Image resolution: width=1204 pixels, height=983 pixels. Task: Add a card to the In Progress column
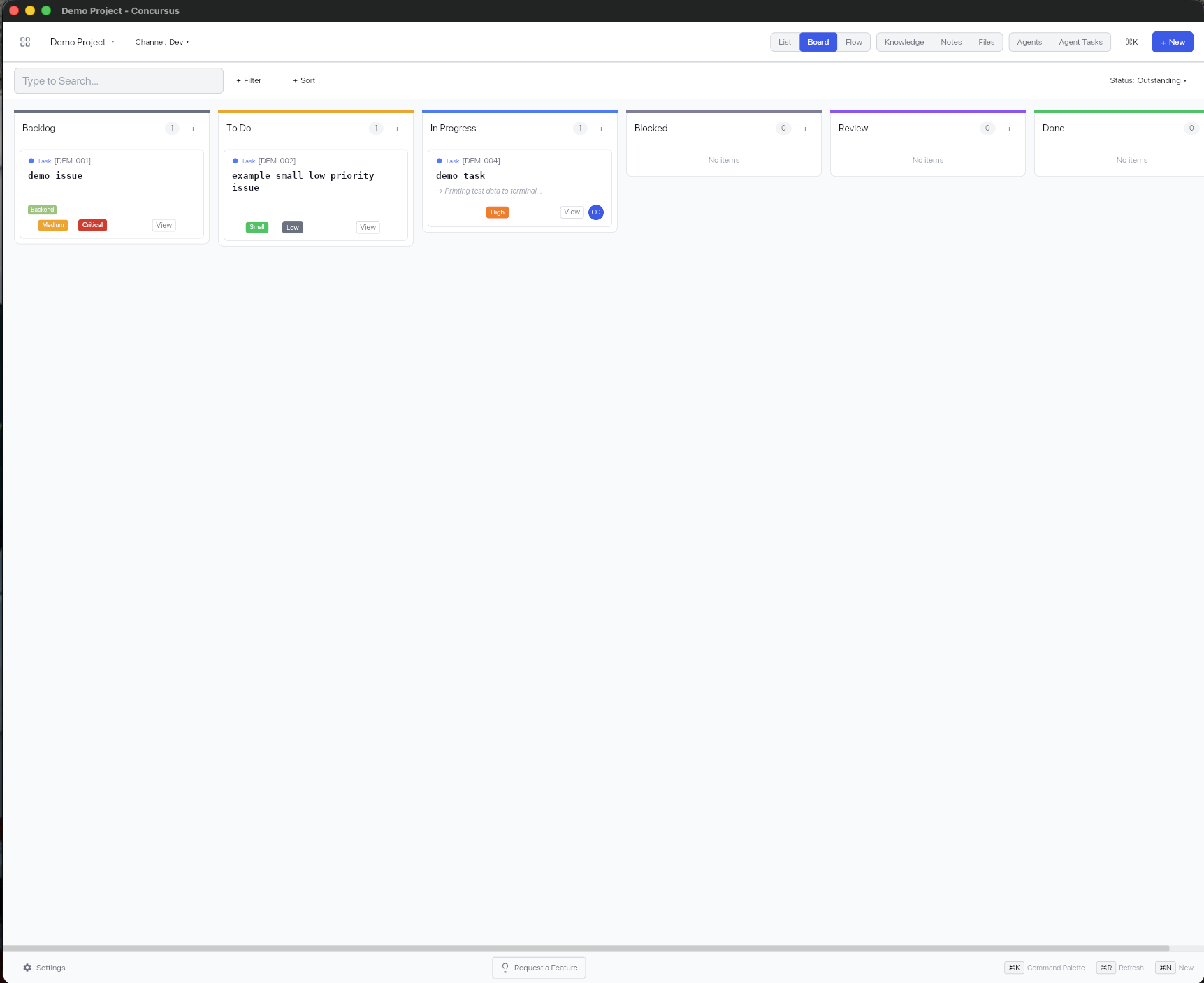click(601, 129)
